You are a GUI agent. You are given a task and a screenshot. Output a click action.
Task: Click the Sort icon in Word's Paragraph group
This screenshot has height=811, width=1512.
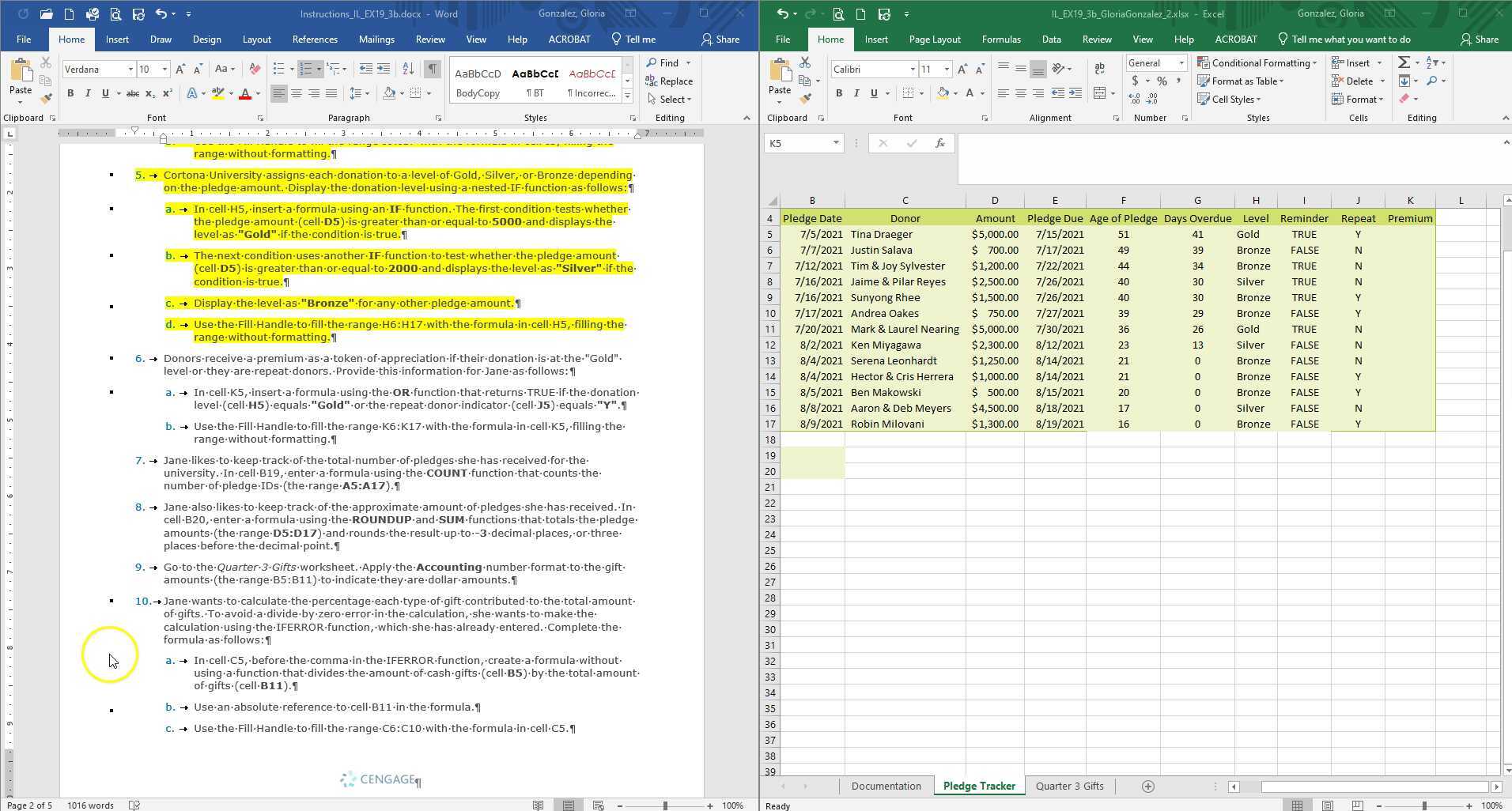coord(408,69)
